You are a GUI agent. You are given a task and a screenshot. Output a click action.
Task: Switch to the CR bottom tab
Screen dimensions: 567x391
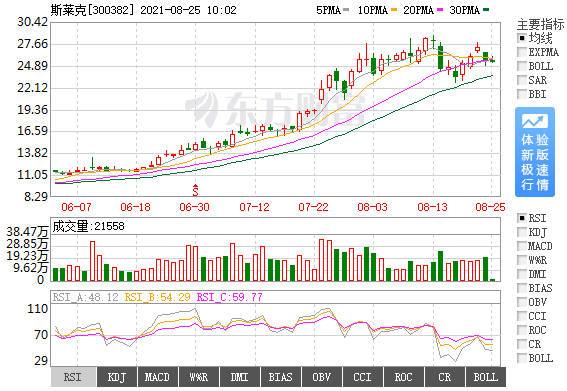tap(445, 377)
